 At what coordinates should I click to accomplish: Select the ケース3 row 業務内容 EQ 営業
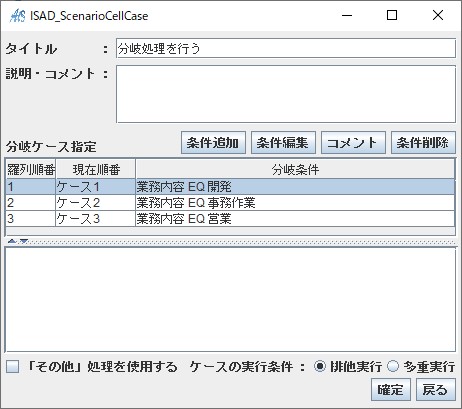[230, 219]
